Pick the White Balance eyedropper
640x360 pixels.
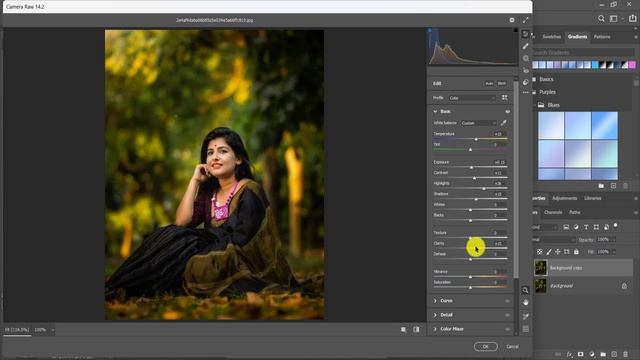coord(504,122)
